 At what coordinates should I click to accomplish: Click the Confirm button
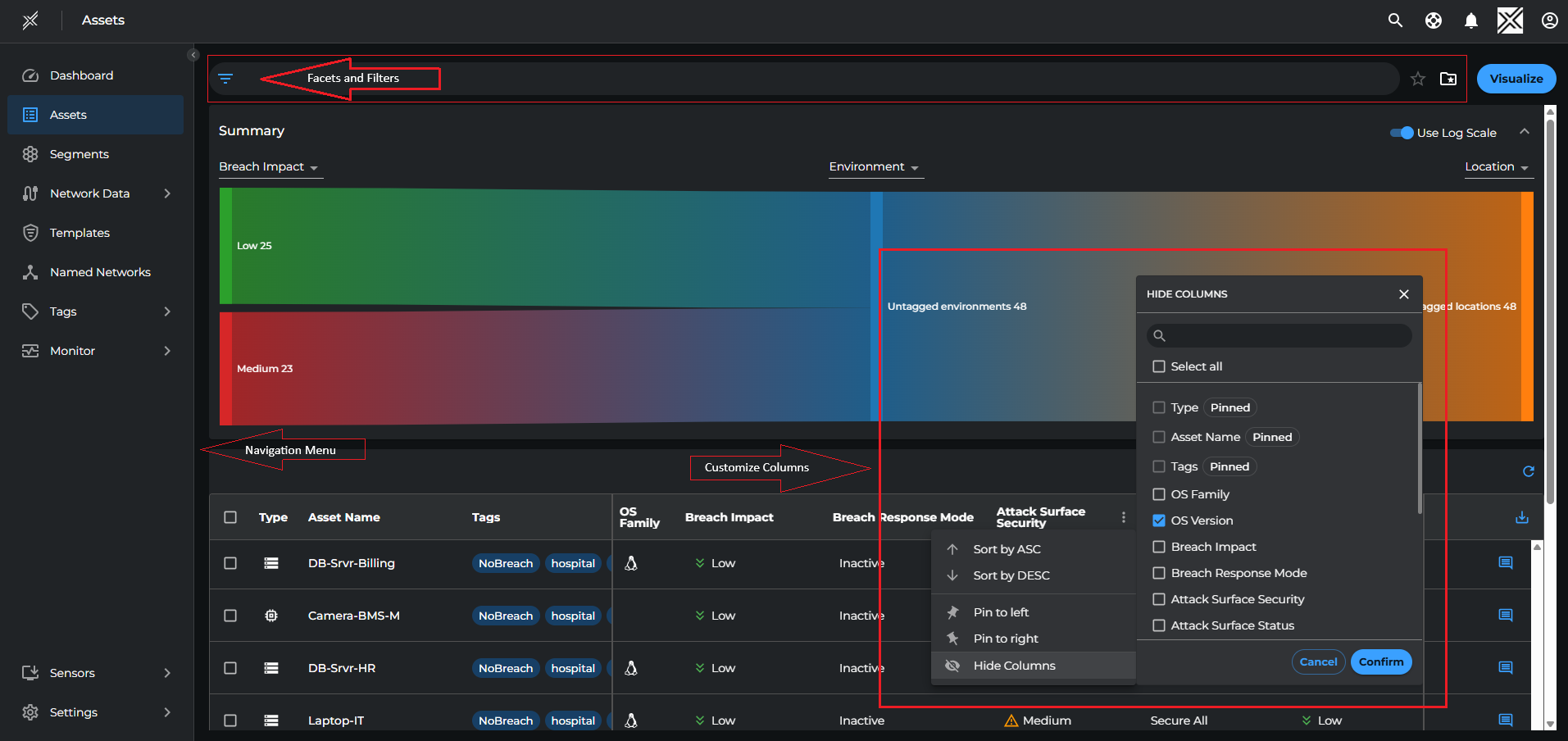[1380, 661]
